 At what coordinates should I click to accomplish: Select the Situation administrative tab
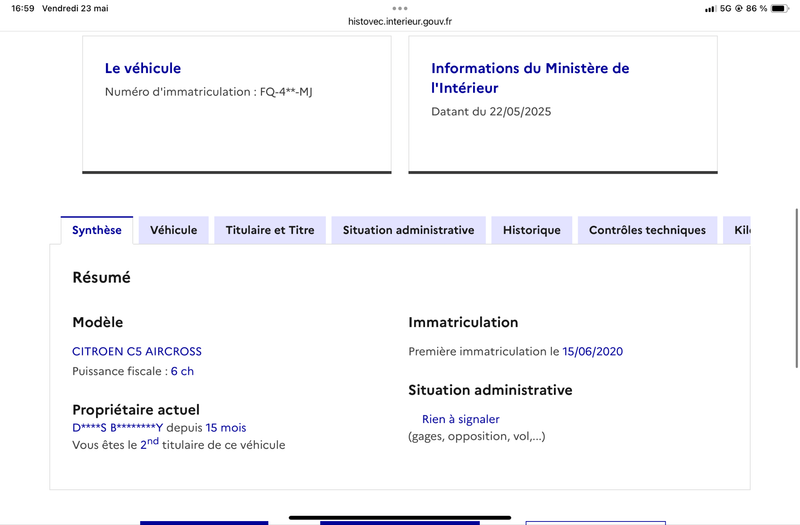pyautogui.click(x=408, y=230)
